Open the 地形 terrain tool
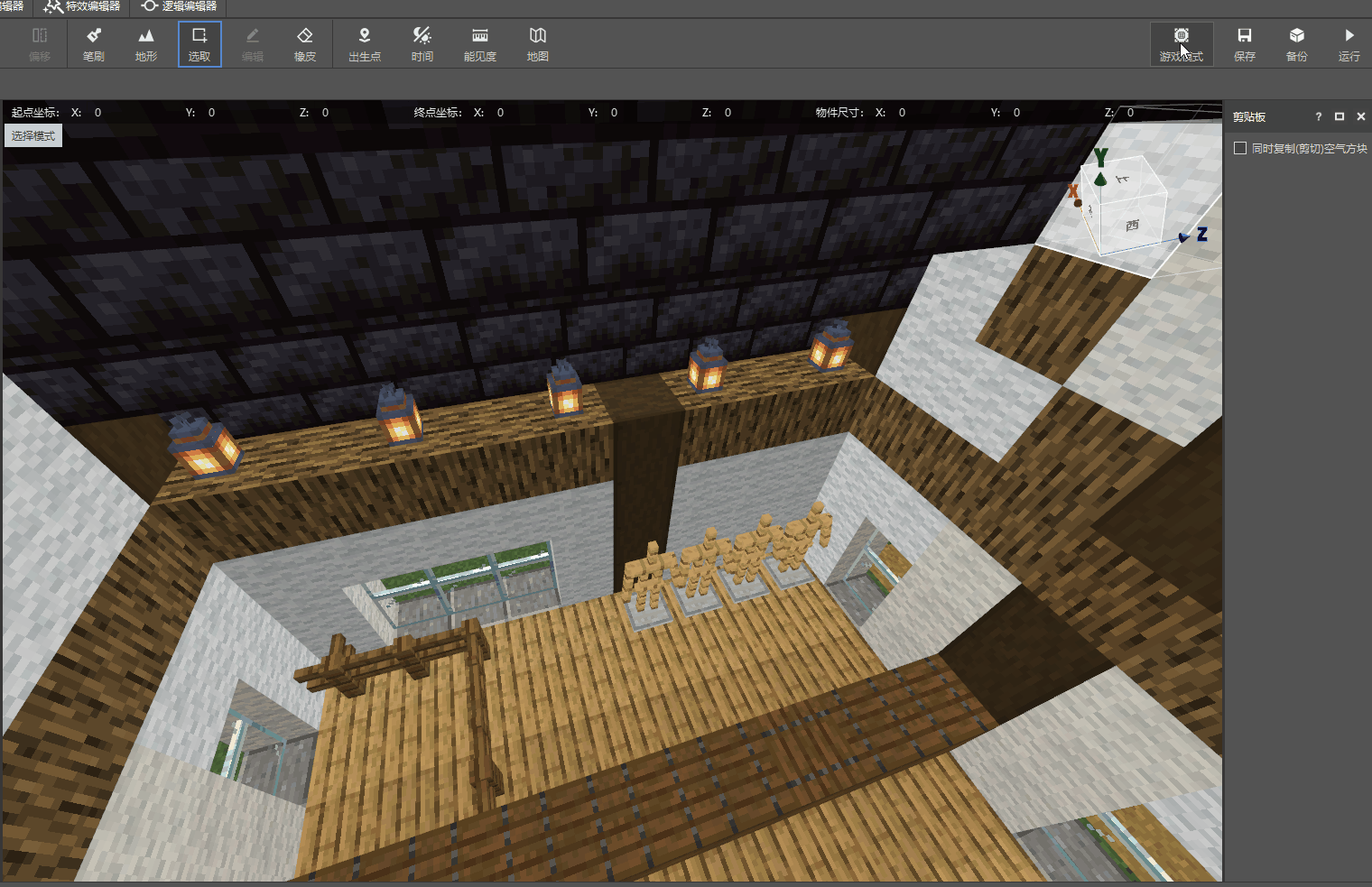This screenshot has width=1372, height=887. tap(146, 44)
